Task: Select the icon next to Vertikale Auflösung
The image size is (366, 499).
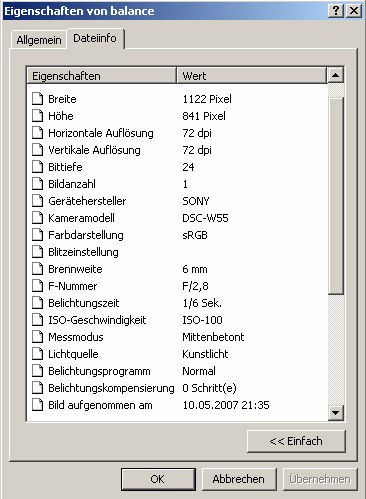Action: pyautogui.click(x=38, y=150)
